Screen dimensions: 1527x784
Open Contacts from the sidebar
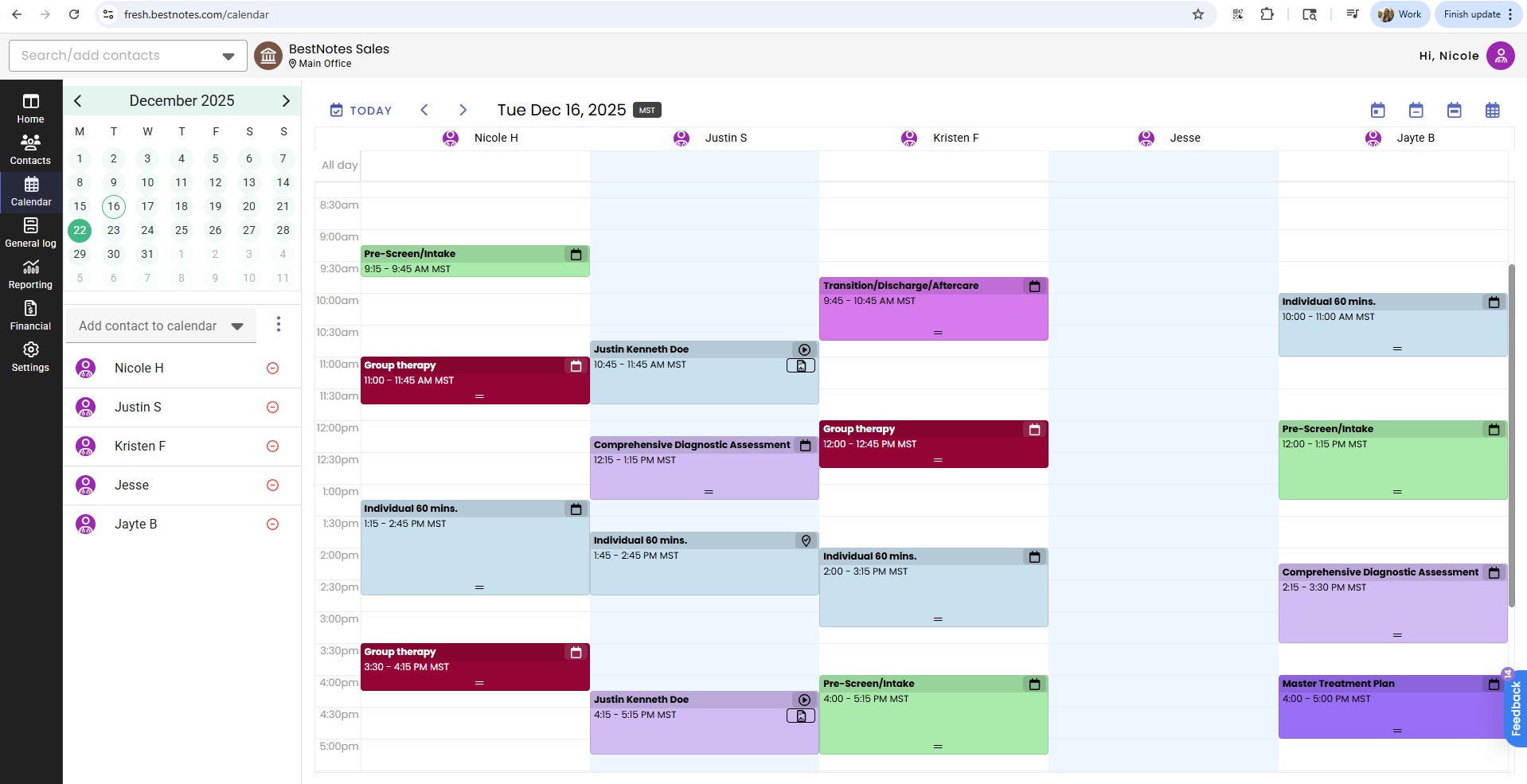tap(30, 150)
